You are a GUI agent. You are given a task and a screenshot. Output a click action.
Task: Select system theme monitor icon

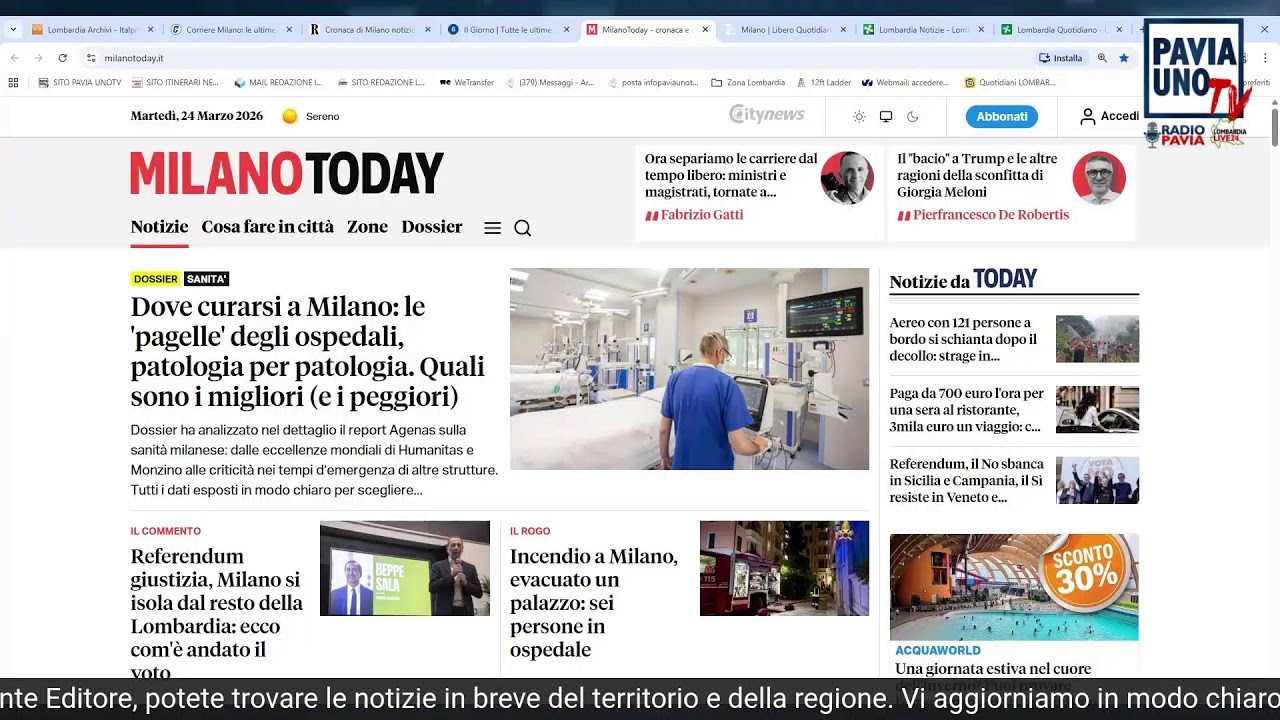(x=886, y=116)
